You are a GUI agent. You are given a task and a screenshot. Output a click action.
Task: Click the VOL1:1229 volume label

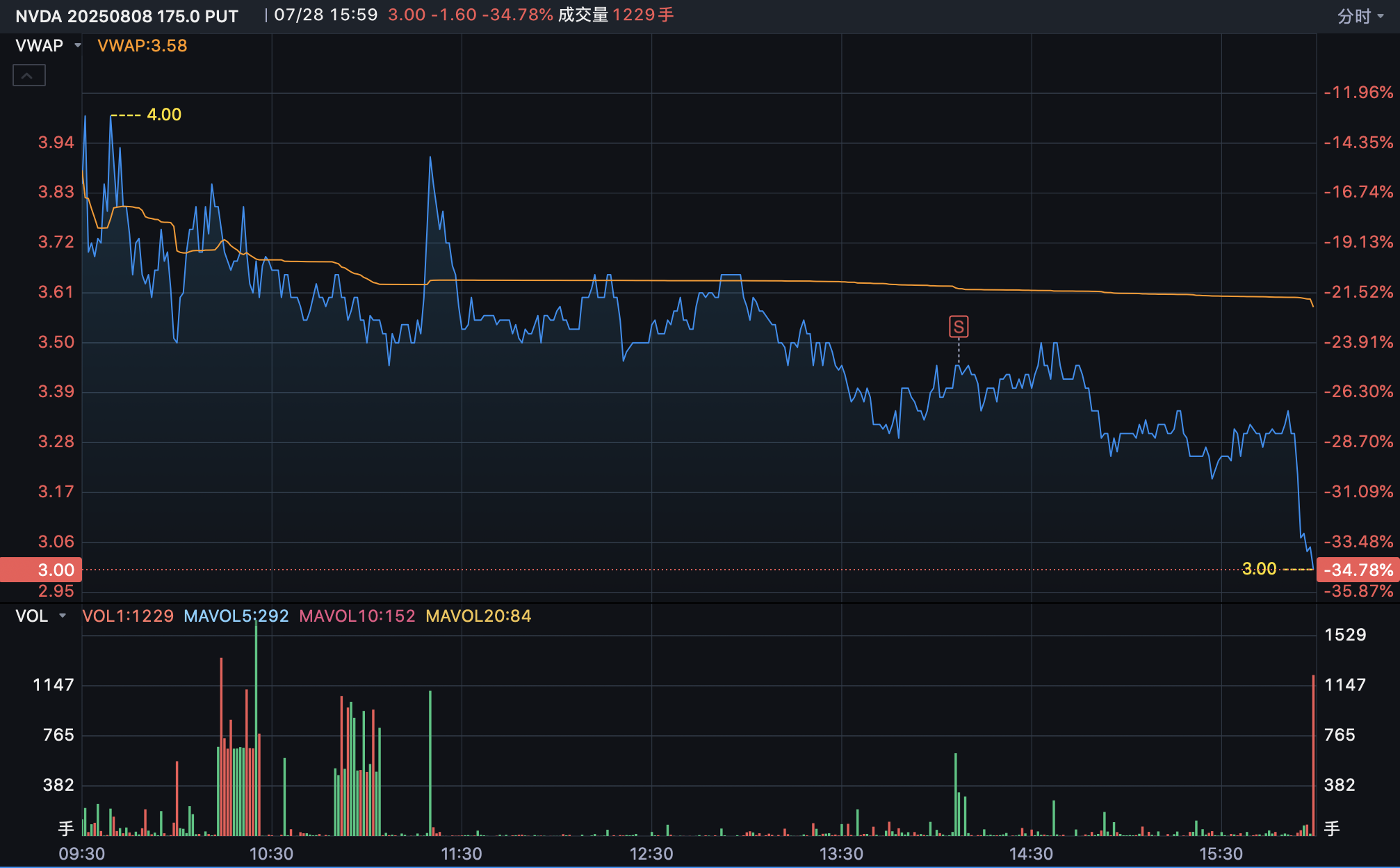pyautogui.click(x=128, y=616)
